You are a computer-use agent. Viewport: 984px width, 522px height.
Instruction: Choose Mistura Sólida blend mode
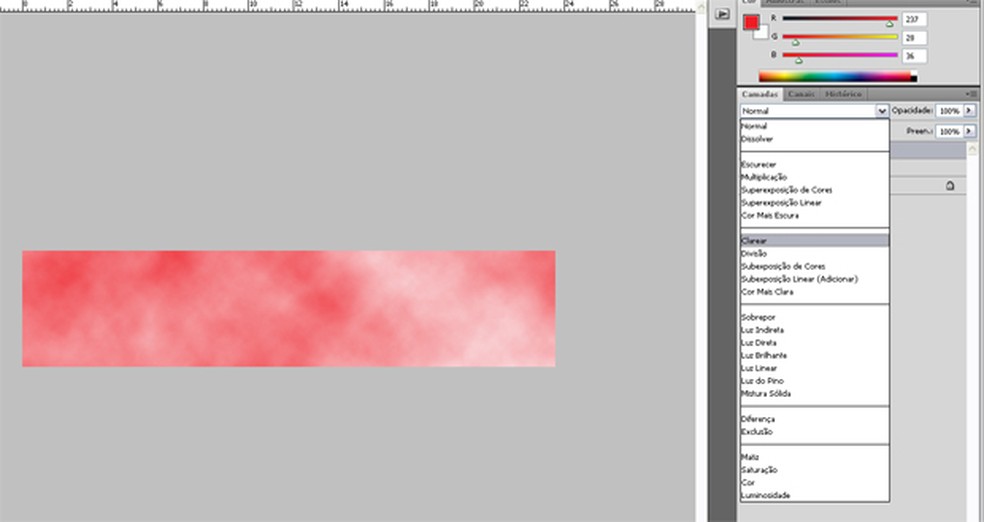(x=815, y=393)
